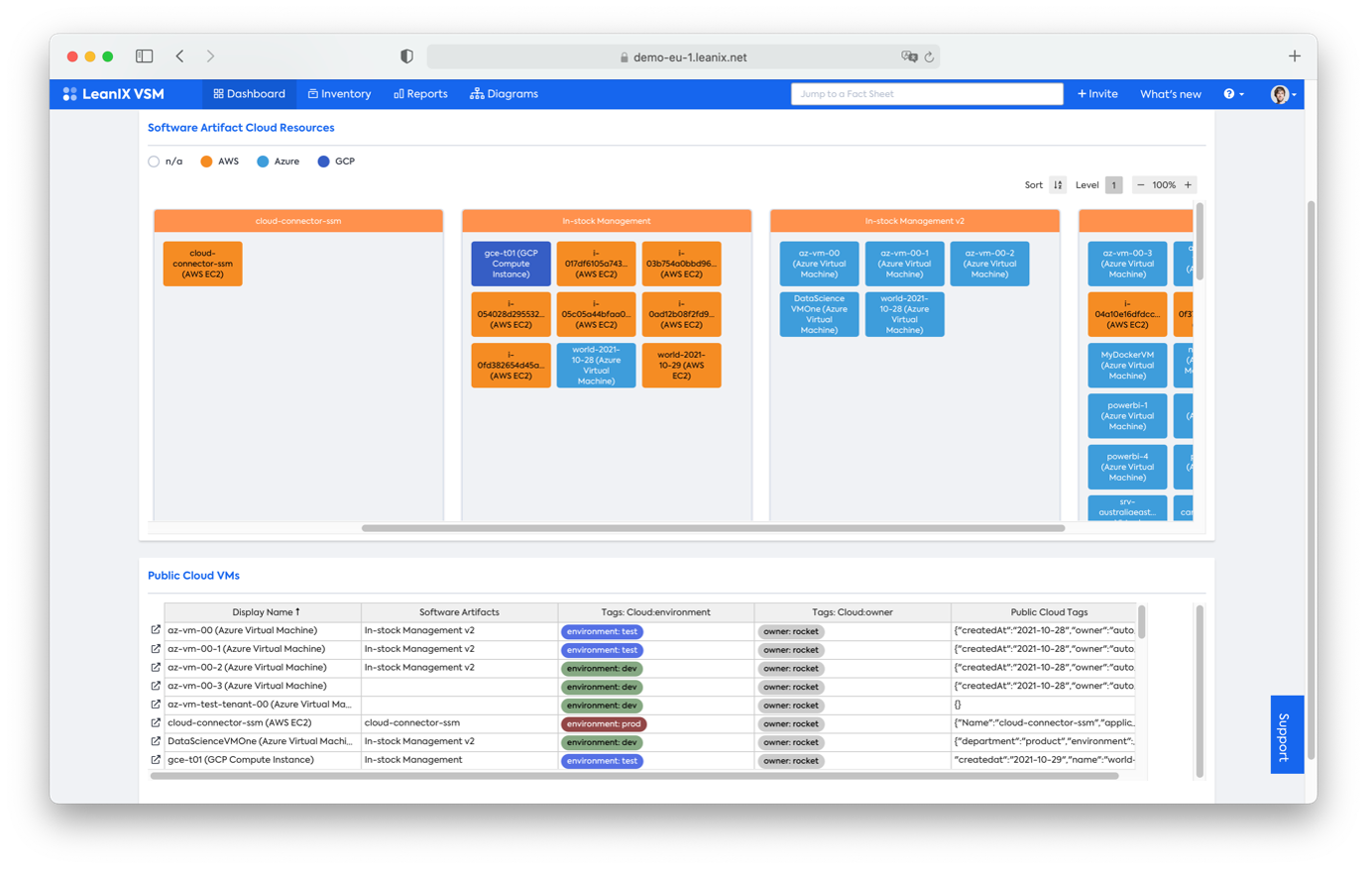Select the MyDockerVM Azure tile
The image size is (1372, 872).
tap(1127, 365)
